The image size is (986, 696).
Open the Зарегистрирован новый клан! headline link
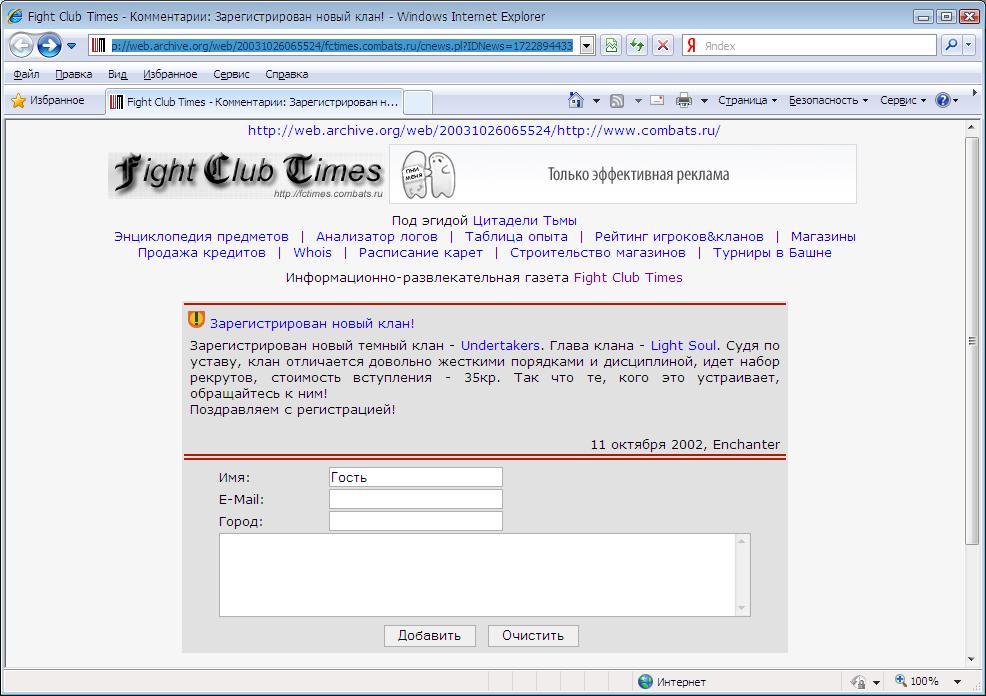pos(312,324)
